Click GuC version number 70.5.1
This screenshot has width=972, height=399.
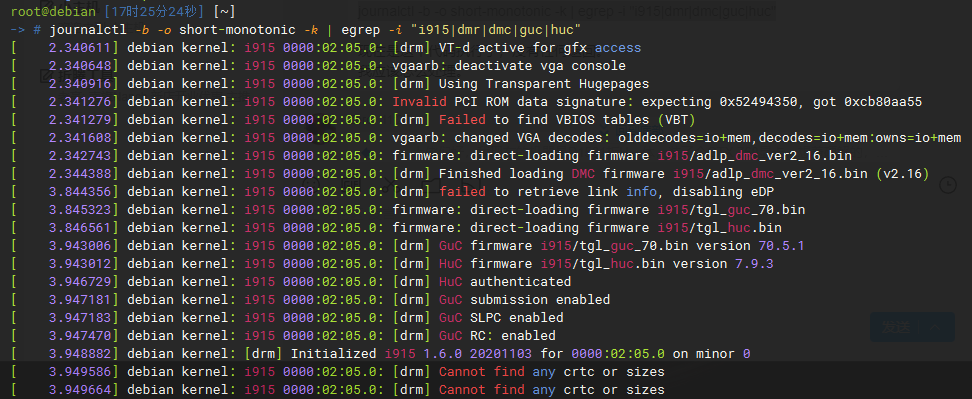[x=782, y=245]
